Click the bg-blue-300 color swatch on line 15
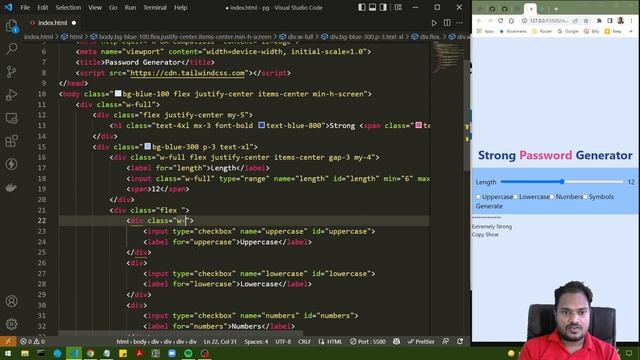This screenshot has height=360, width=640. (147, 146)
